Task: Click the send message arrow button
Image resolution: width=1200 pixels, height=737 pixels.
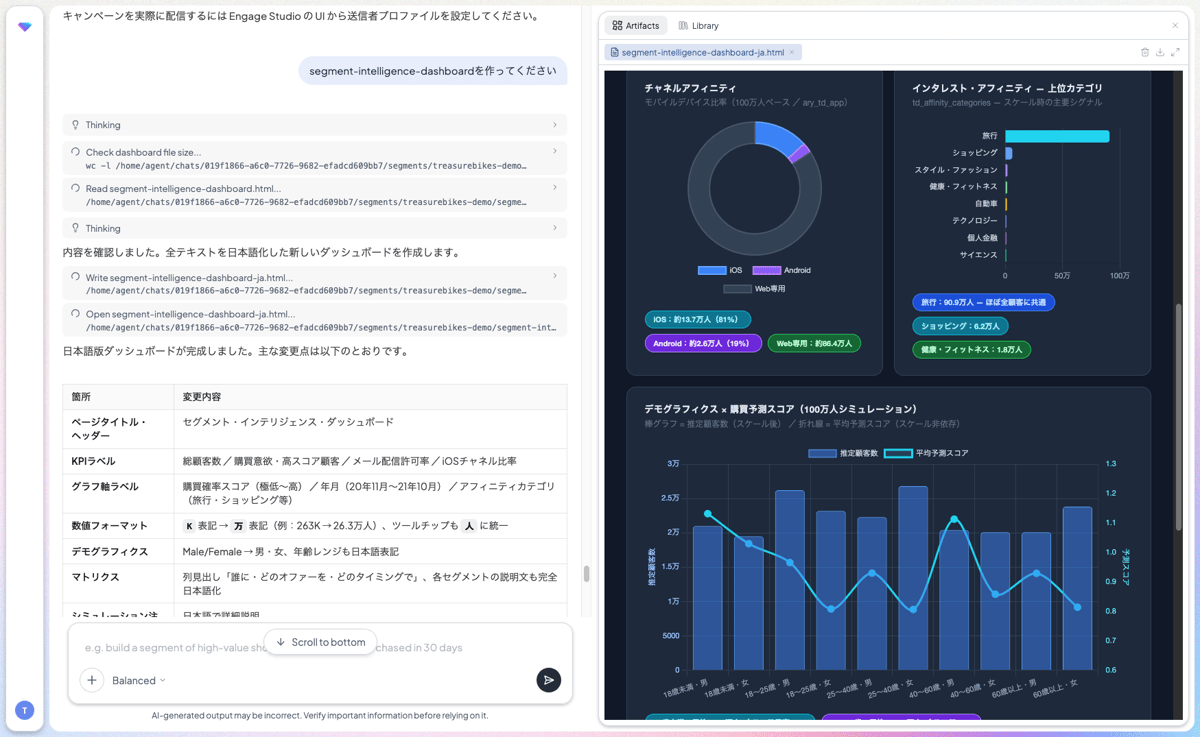Action: pyautogui.click(x=548, y=680)
